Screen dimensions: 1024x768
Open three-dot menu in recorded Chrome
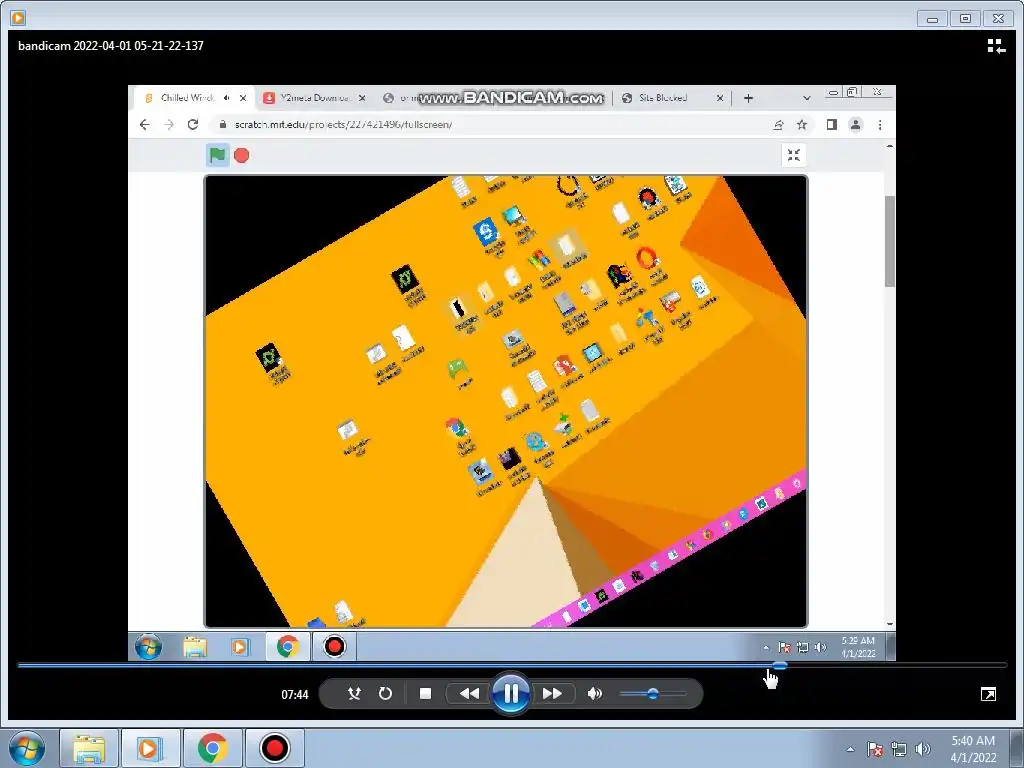880,125
